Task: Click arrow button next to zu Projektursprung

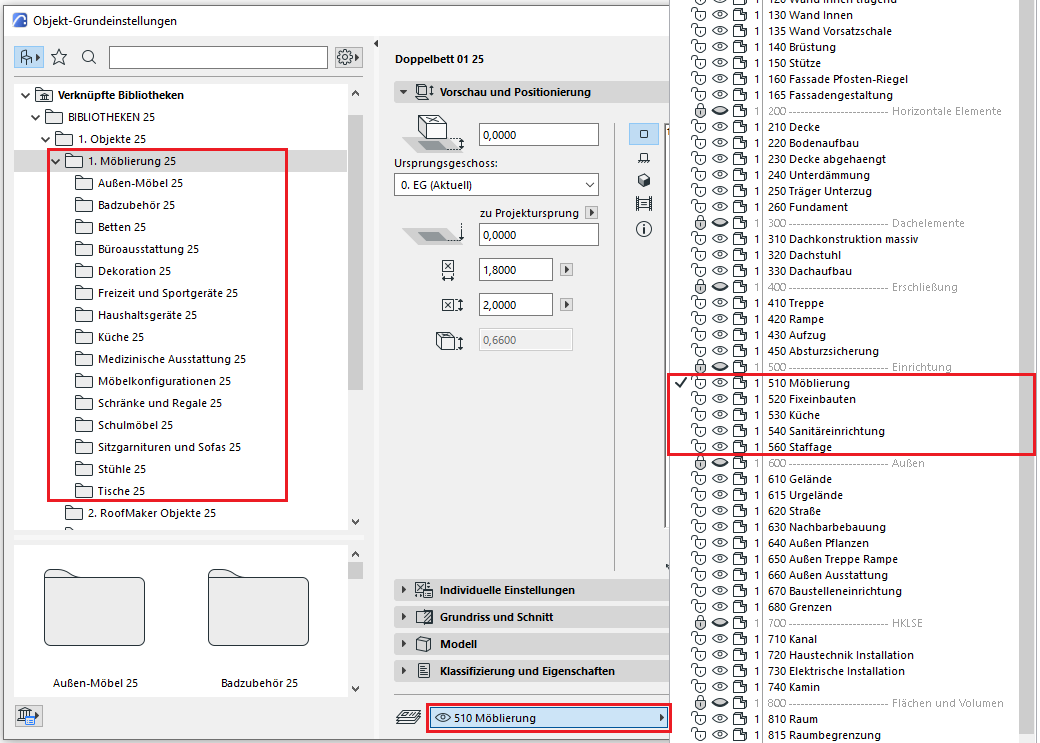Action: 591,213
